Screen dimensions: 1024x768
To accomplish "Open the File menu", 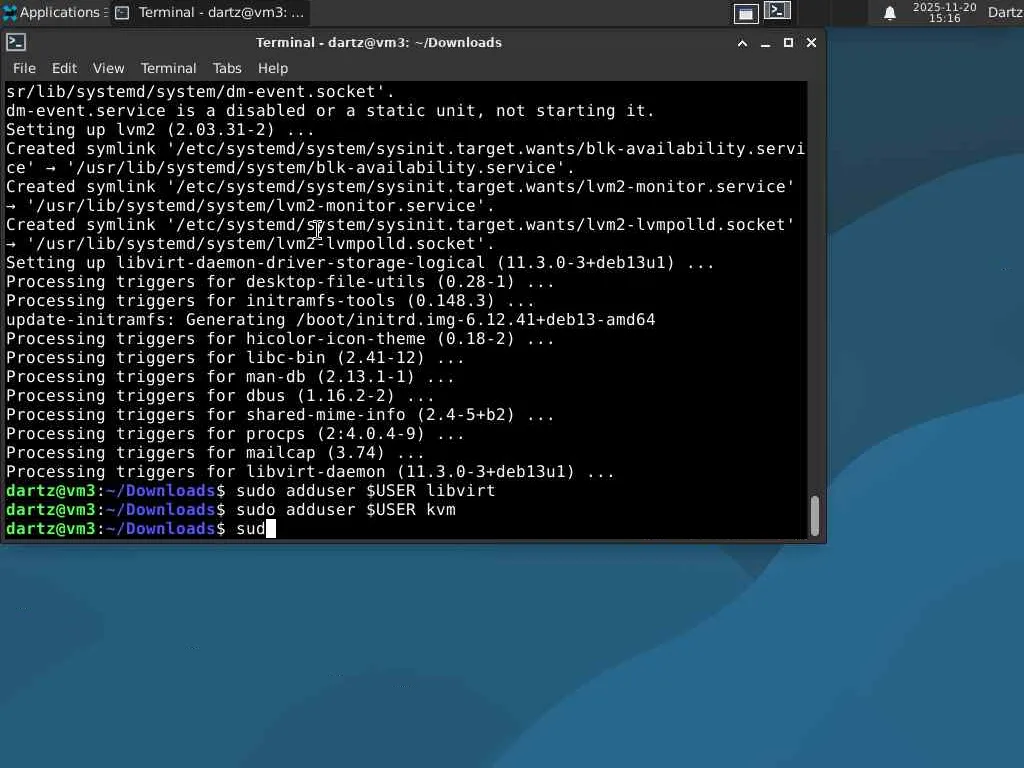I will pyautogui.click(x=24, y=68).
